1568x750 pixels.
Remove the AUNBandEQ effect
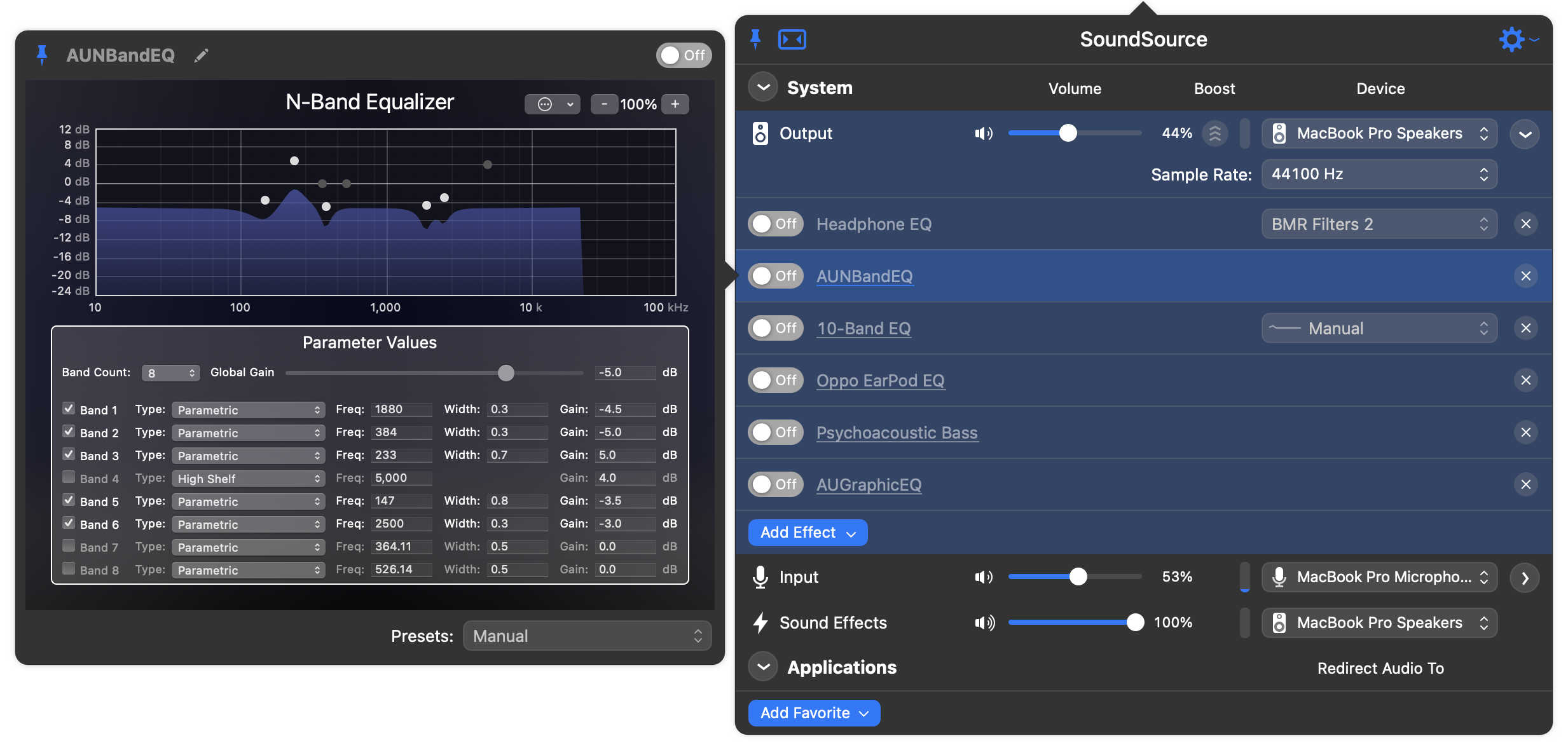[x=1525, y=276]
